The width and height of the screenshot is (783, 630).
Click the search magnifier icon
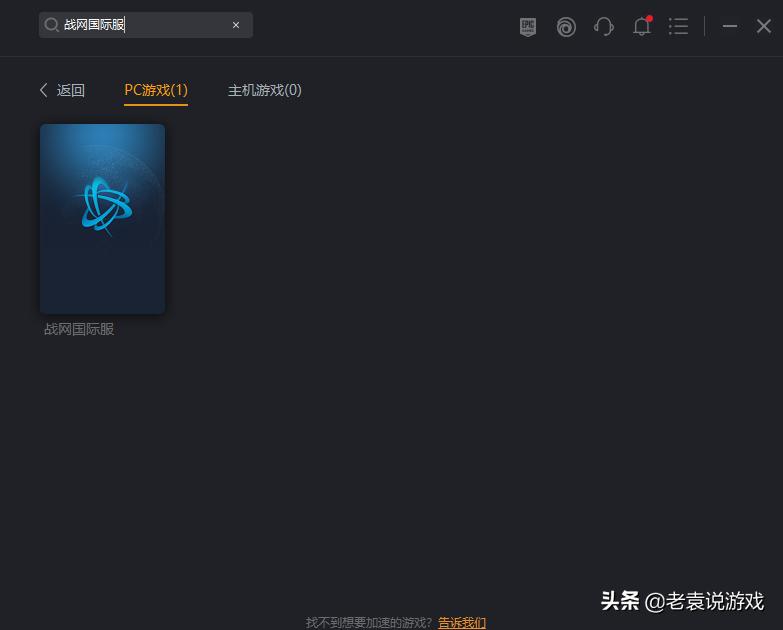[x=51, y=24]
